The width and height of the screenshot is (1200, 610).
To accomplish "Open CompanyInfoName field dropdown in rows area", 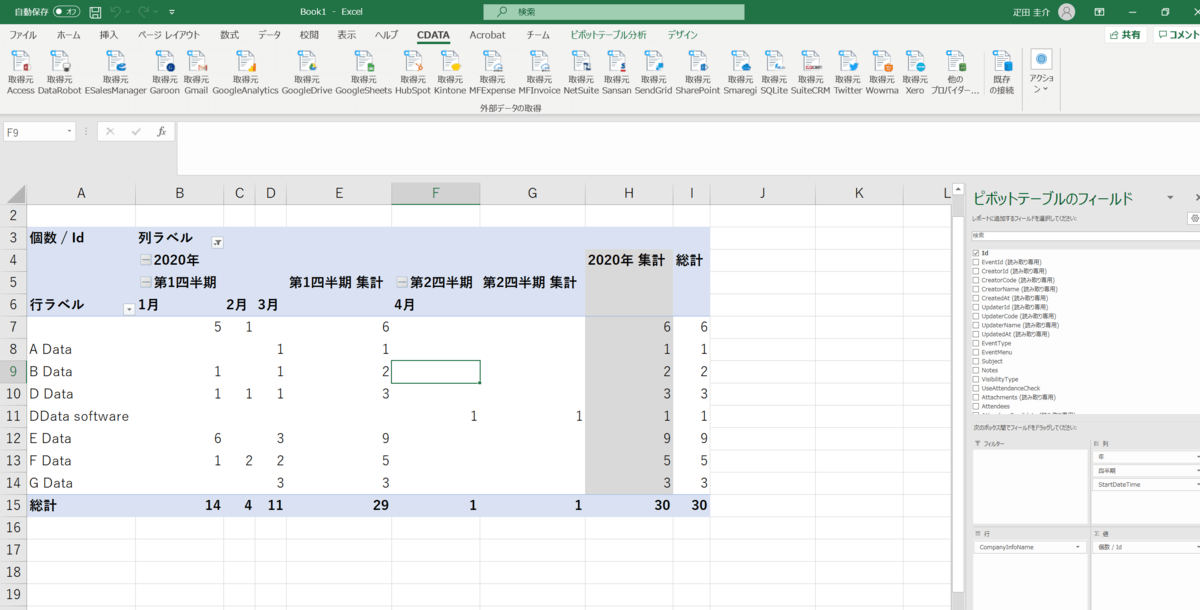I will click(x=1079, y=547).
